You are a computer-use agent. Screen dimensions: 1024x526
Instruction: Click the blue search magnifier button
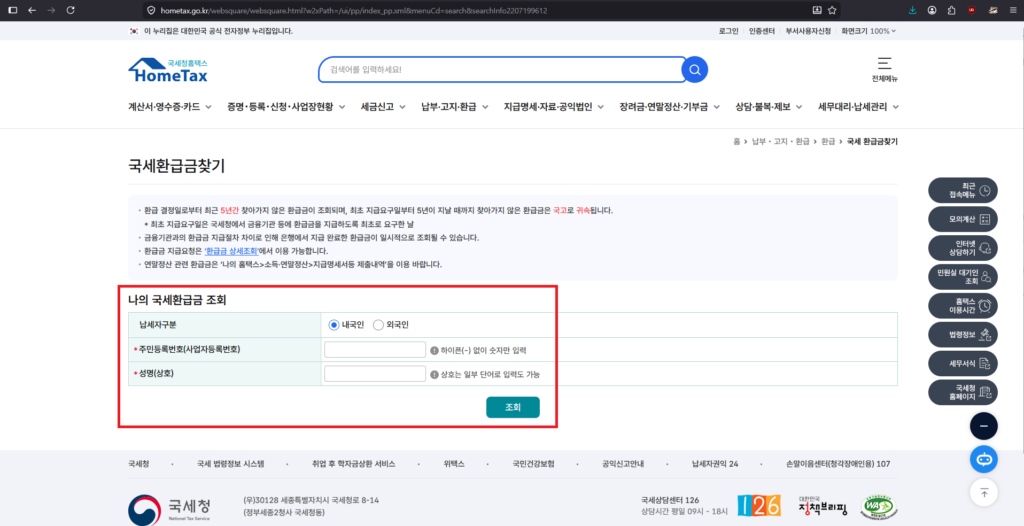click(x=695, y=69)
